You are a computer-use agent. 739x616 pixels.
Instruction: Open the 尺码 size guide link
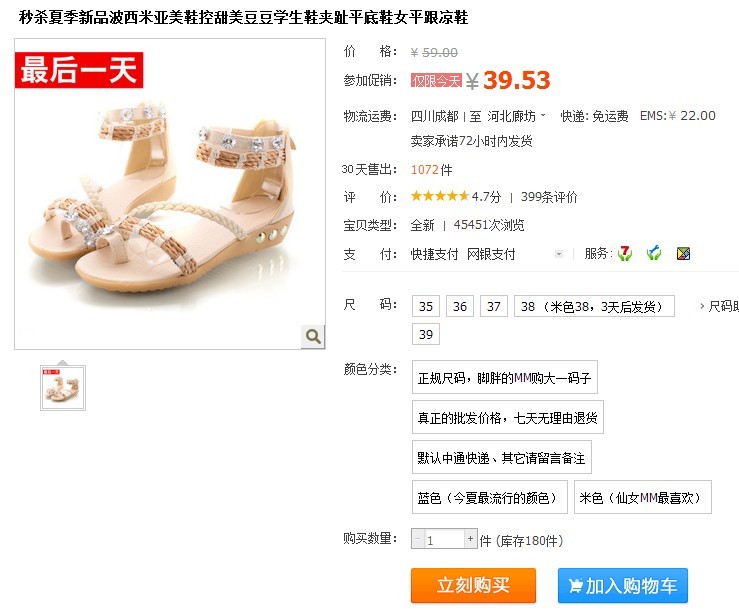coord(719,306)
